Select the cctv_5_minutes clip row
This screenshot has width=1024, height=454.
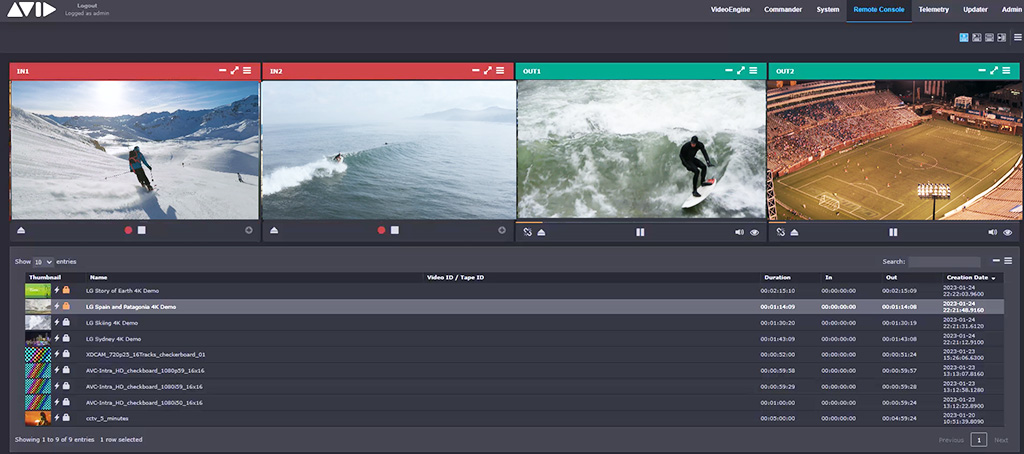(x=515, y=418)
